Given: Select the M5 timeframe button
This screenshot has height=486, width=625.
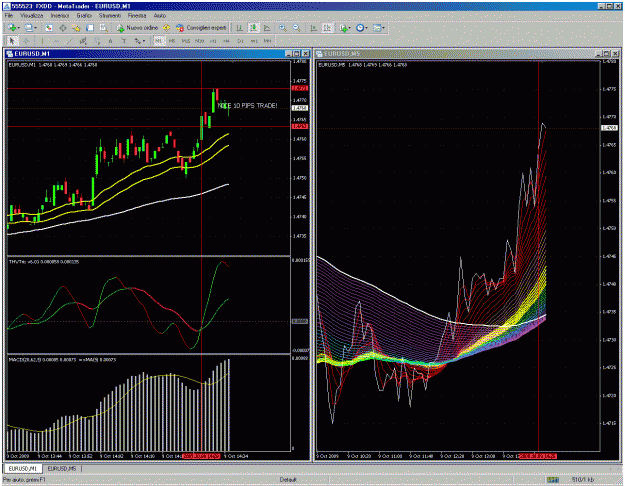Looking at the screenshot, I should point(172,41).
